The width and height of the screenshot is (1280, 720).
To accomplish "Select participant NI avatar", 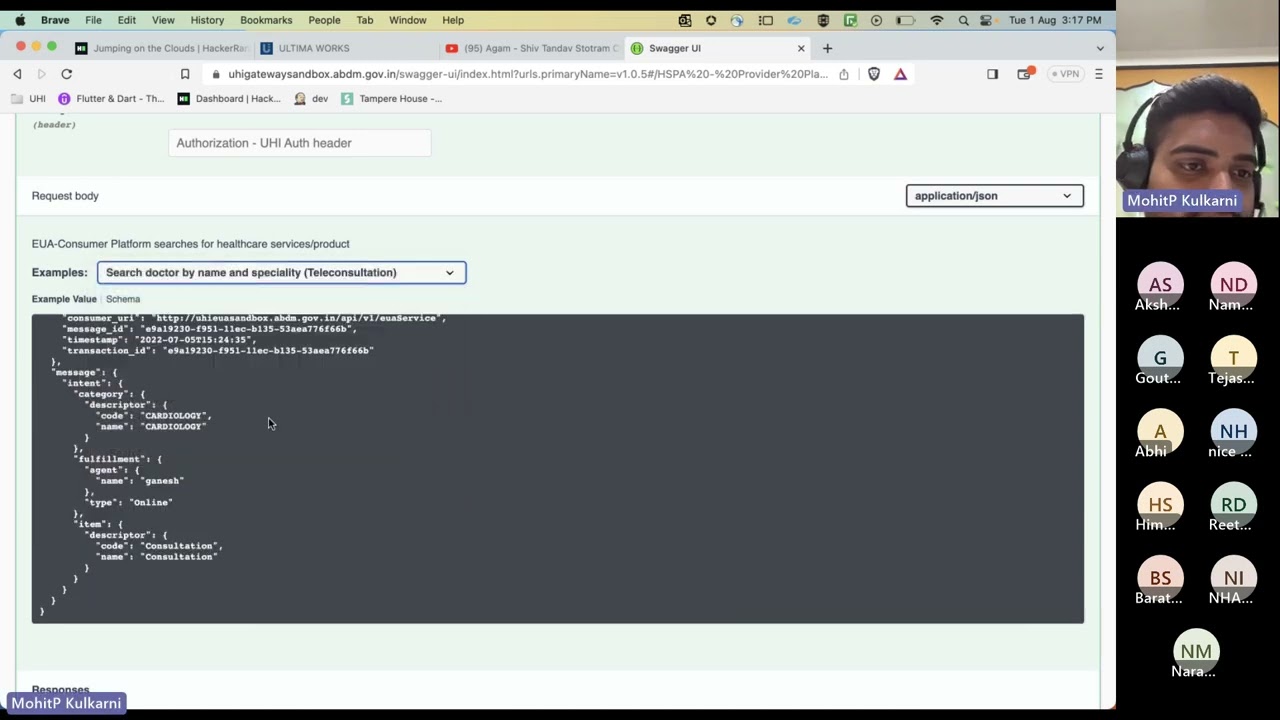I will pyautogui.click(x=1233, y=578).
